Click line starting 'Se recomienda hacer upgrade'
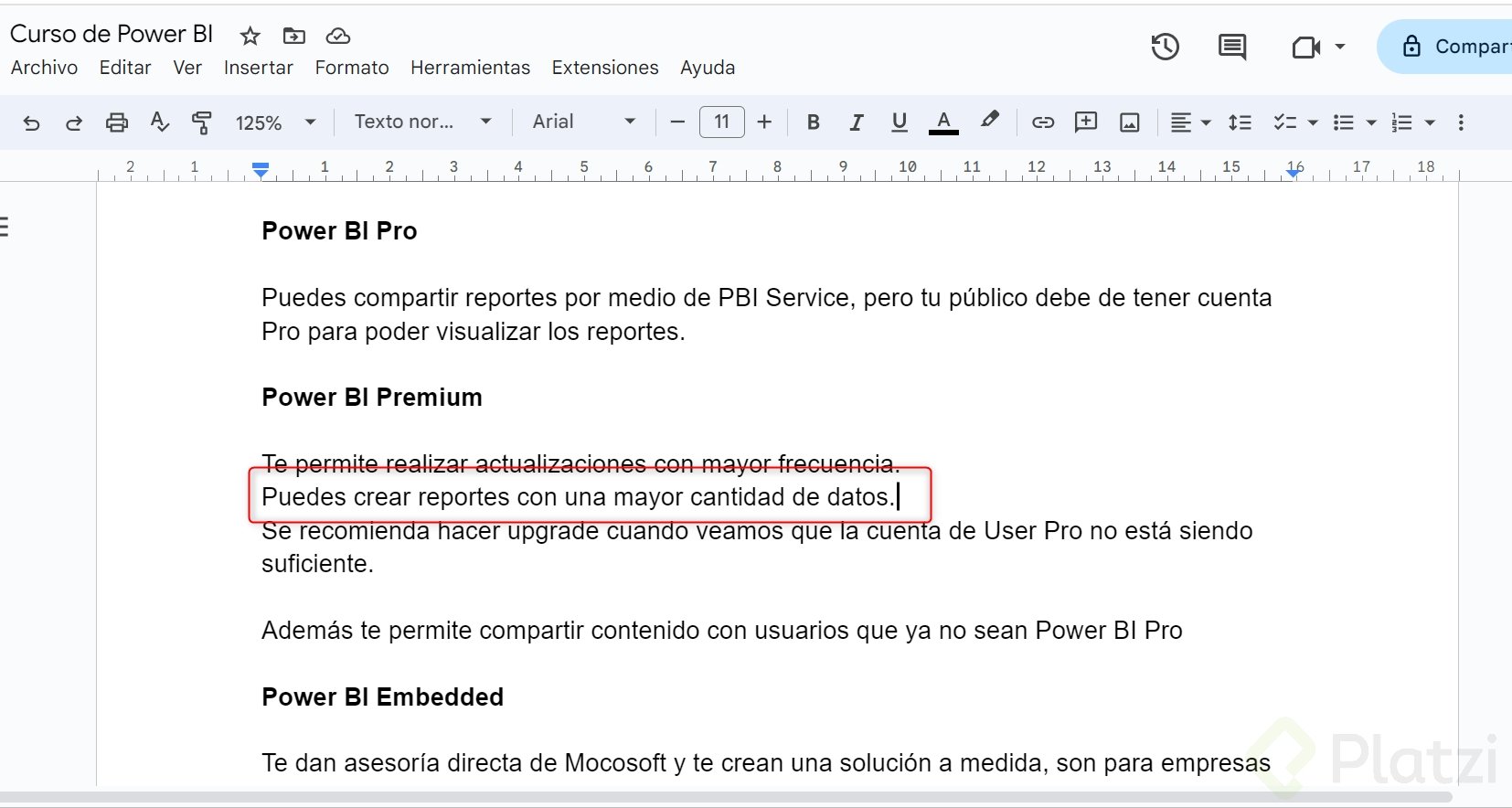1512x808 pixels. [x=757, y=548]
